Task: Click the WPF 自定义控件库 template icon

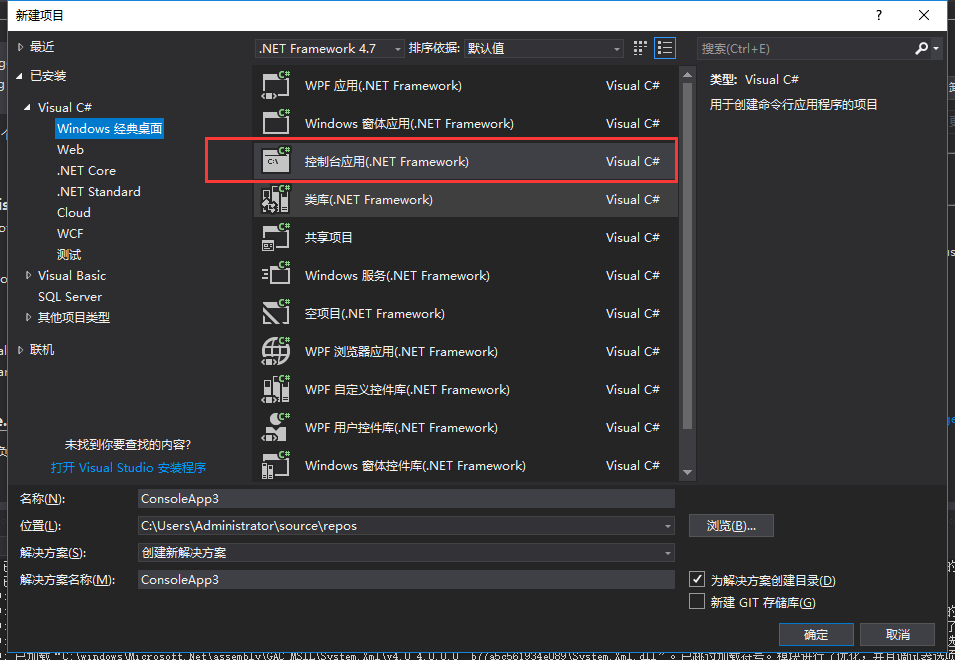Action: click(276, 389)
